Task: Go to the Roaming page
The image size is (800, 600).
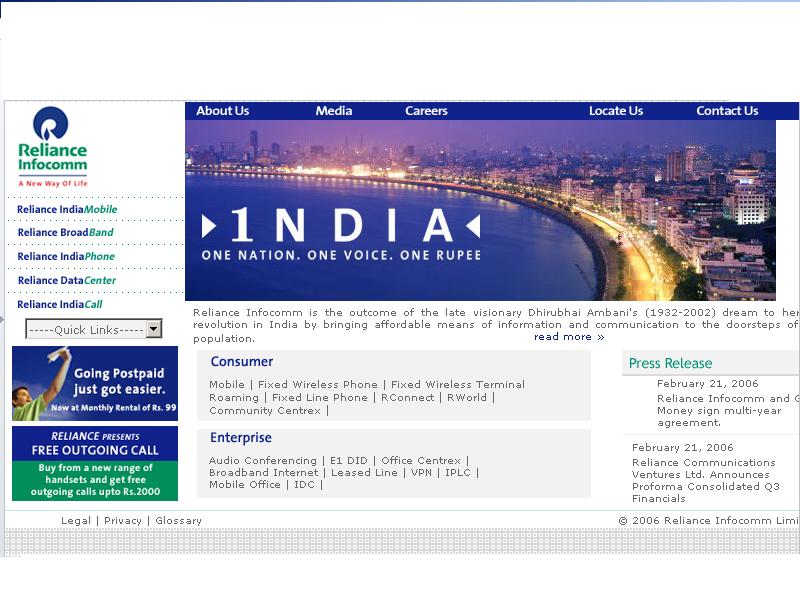Action: click(234, 397)
